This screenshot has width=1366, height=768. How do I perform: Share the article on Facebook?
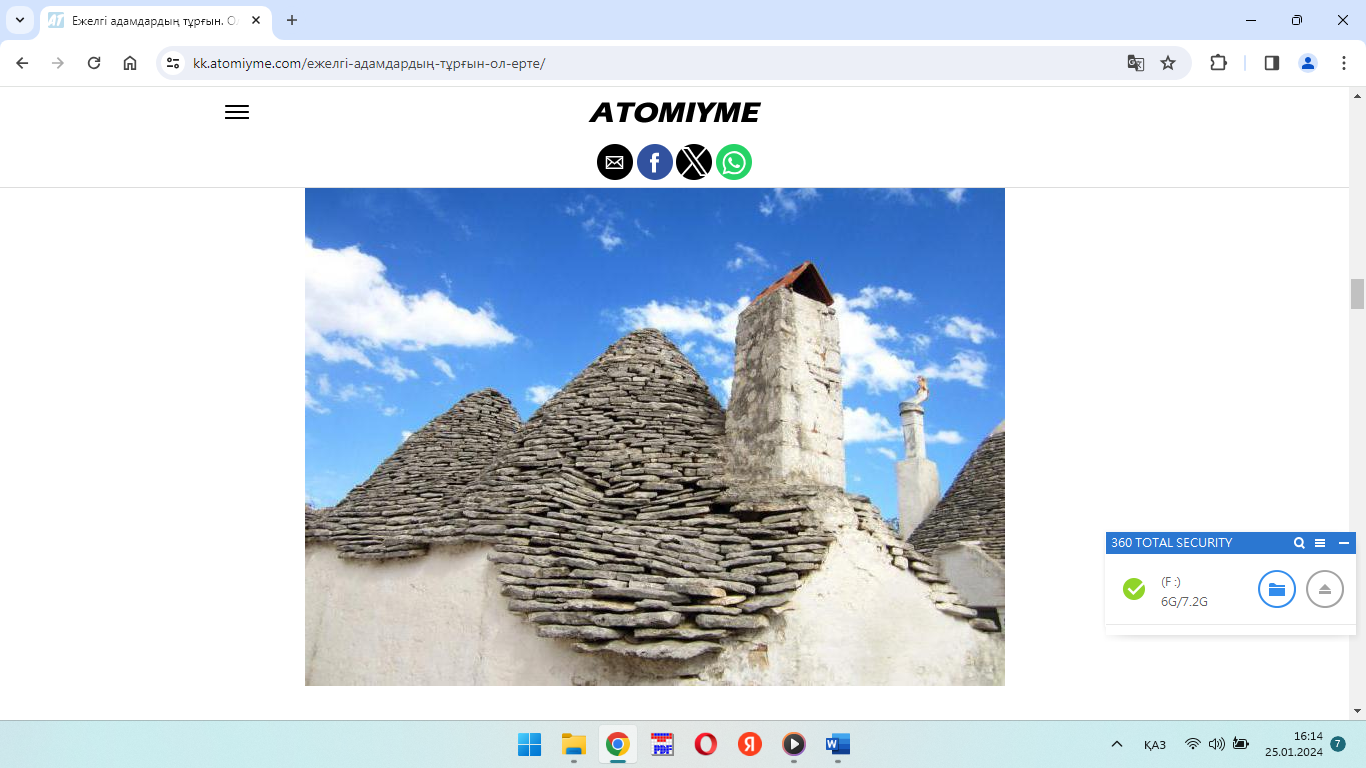pyautogui.click(x=655, y=162)
